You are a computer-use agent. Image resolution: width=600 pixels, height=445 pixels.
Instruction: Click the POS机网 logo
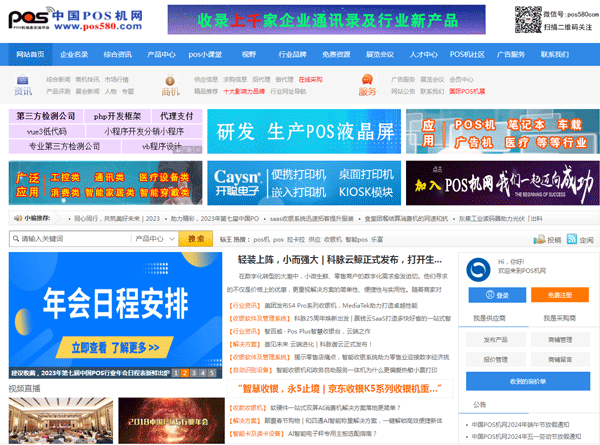click(x=75, y=19)
